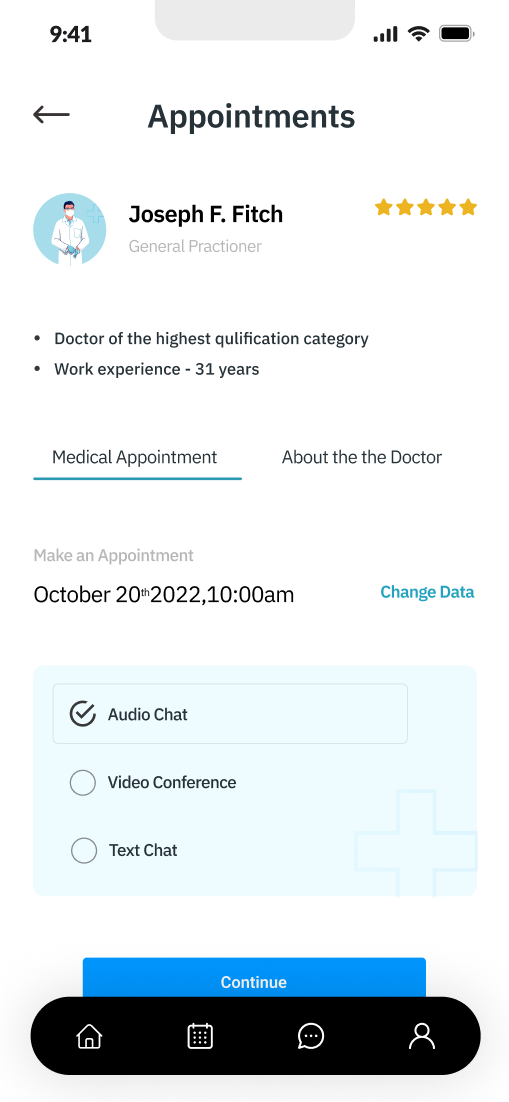Switch to About the the Doctor tab

pyautogui.click(x=362, y=458)
